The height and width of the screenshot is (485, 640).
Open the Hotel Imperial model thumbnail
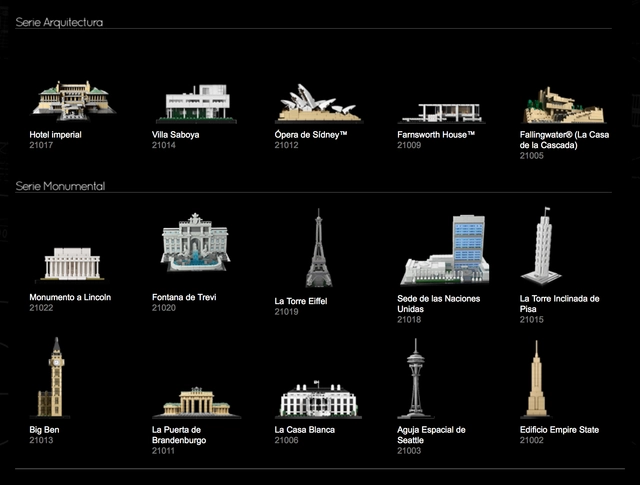tap(74, 100)
